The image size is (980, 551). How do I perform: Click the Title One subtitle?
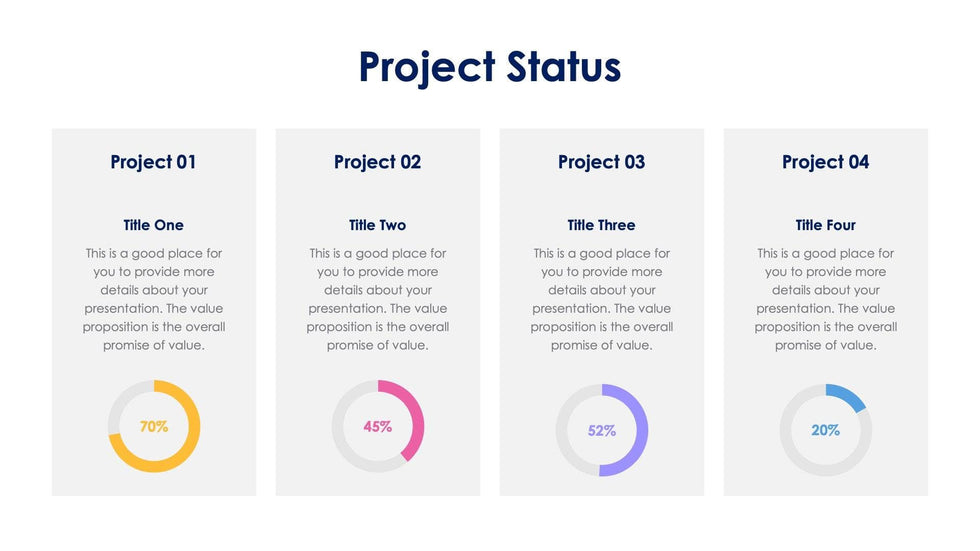coord(153,225)
